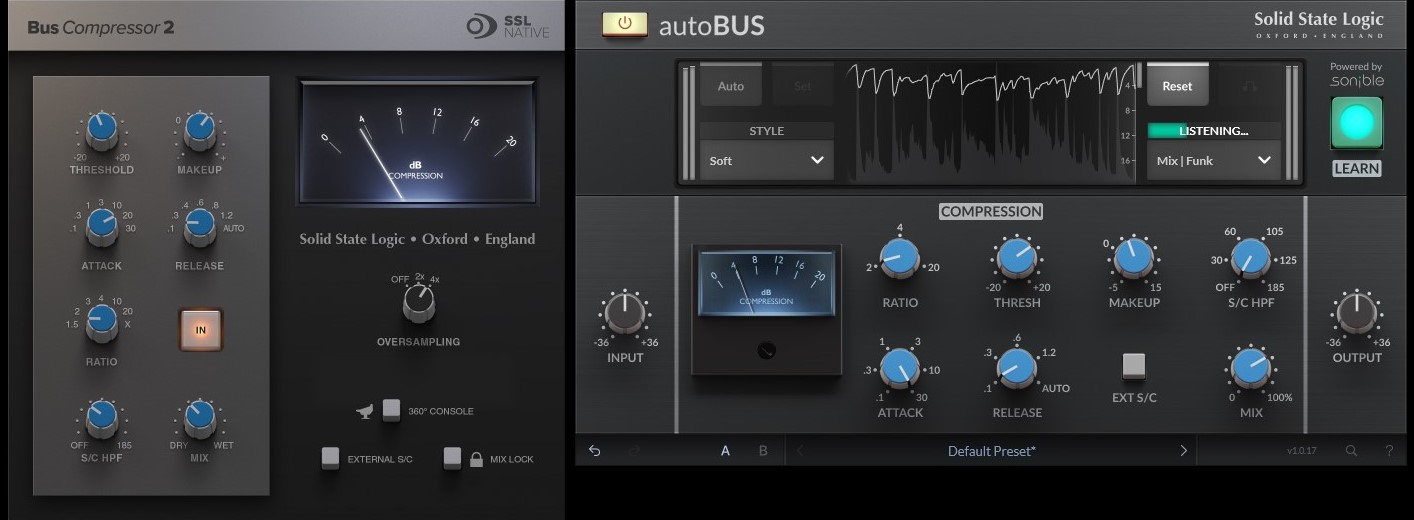Toggle the External S/C switch

click(330, 458)
